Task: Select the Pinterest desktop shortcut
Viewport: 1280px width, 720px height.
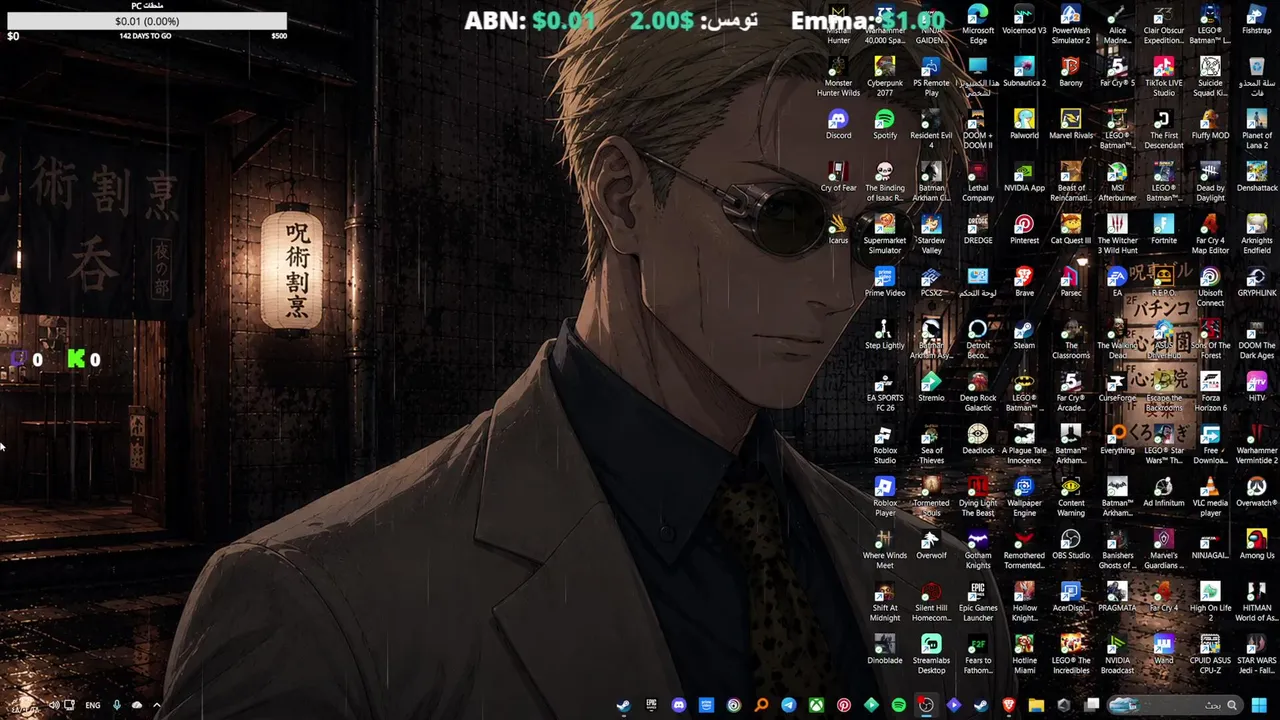Action: (x=1024, y=229)
